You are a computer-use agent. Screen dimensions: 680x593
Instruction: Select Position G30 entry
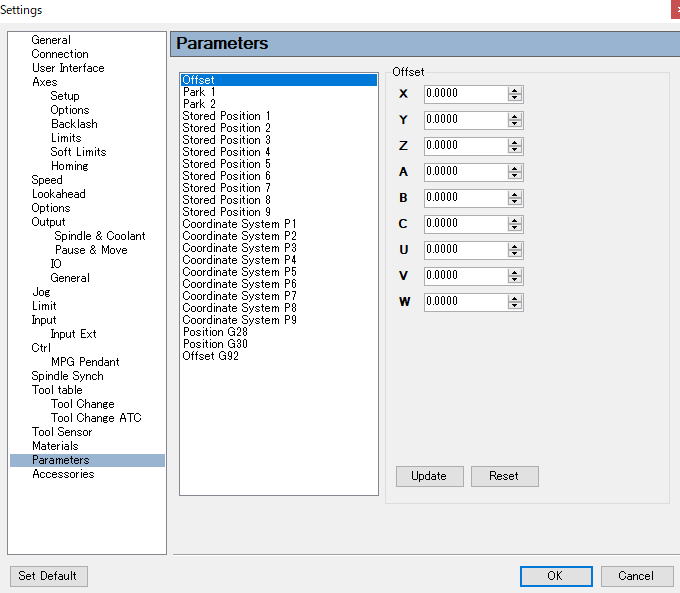(215, 344)
